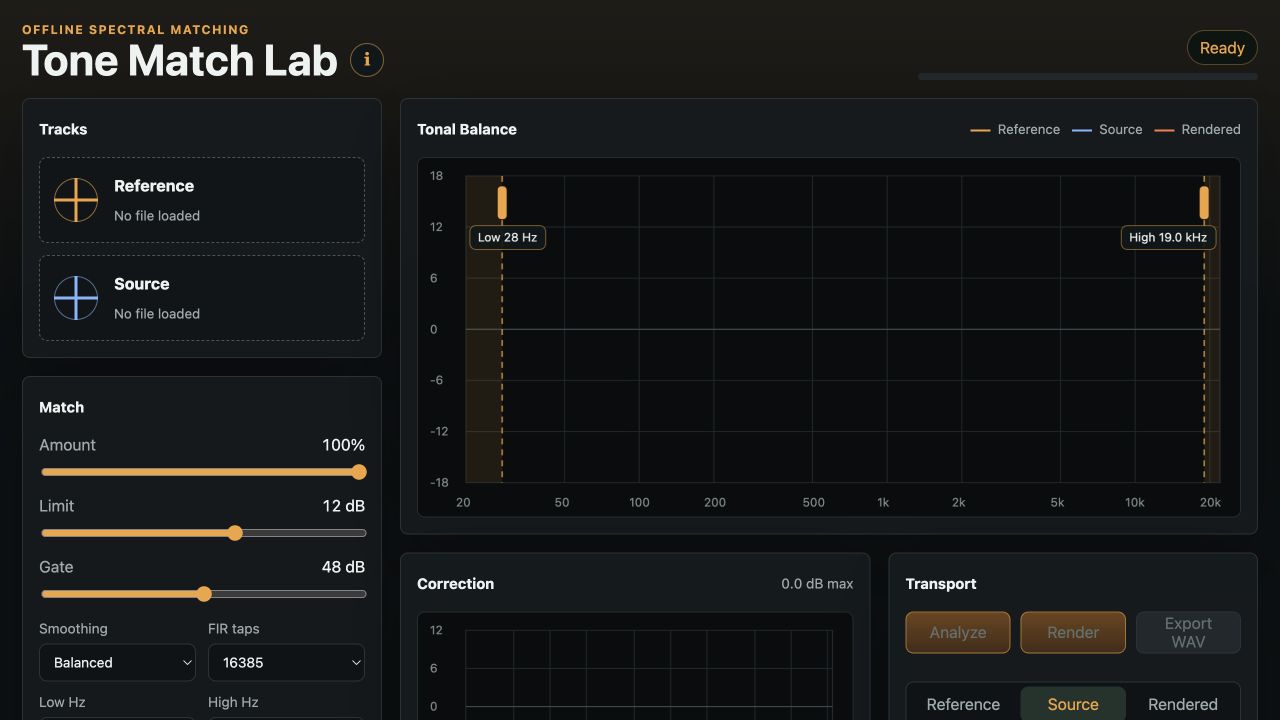Click the Tracks panel heading
This screenshot has height=720, width=1280.
(63, 129)
